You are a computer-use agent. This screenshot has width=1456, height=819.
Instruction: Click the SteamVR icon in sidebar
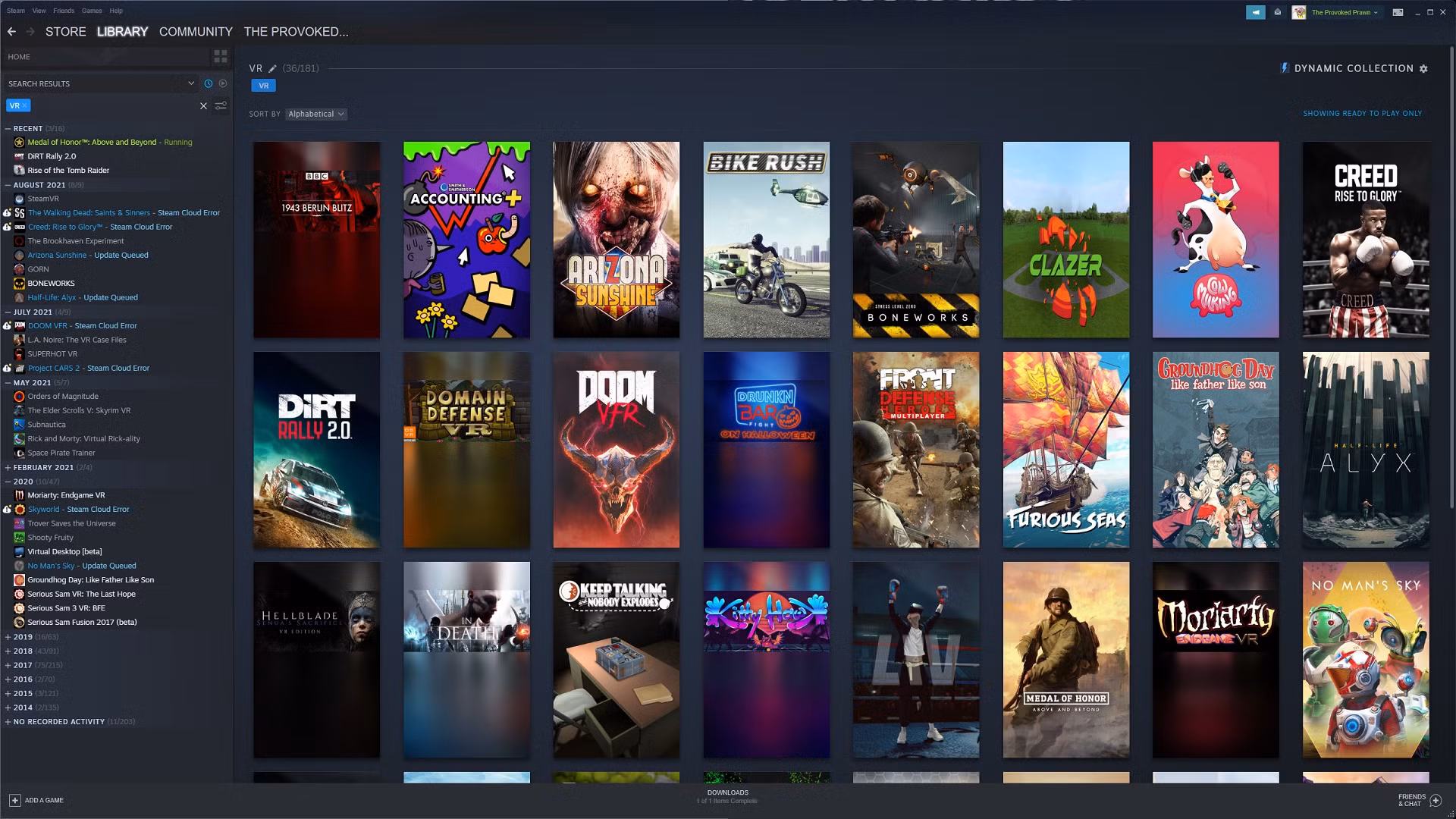(x=20, y=199)
